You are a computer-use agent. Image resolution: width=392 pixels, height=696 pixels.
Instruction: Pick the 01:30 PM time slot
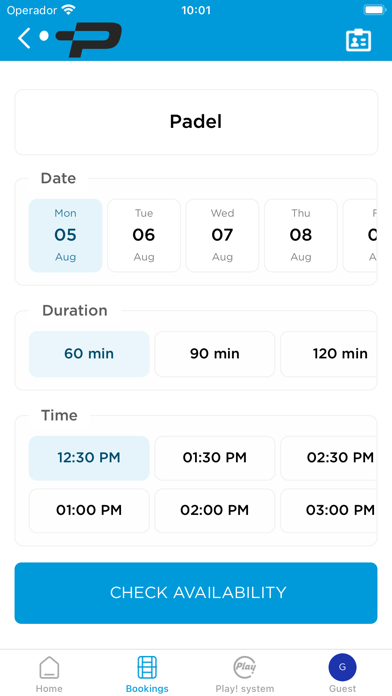click(x=215, y=458)
